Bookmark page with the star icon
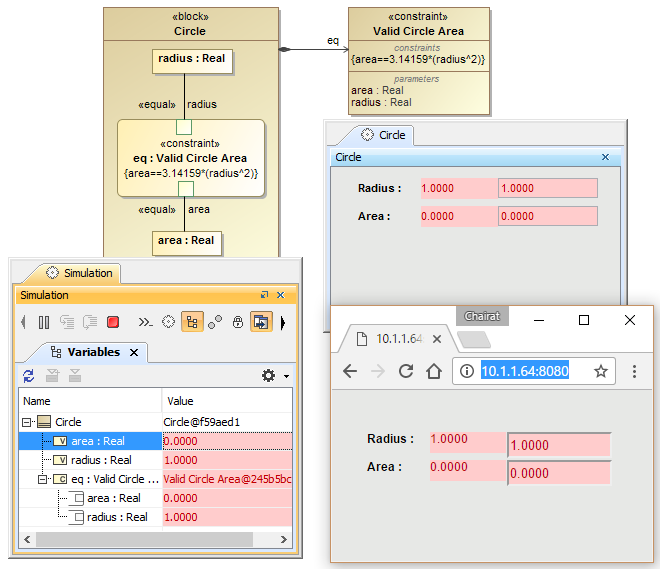Screen dimensions: 660x569 pos(601,371)
